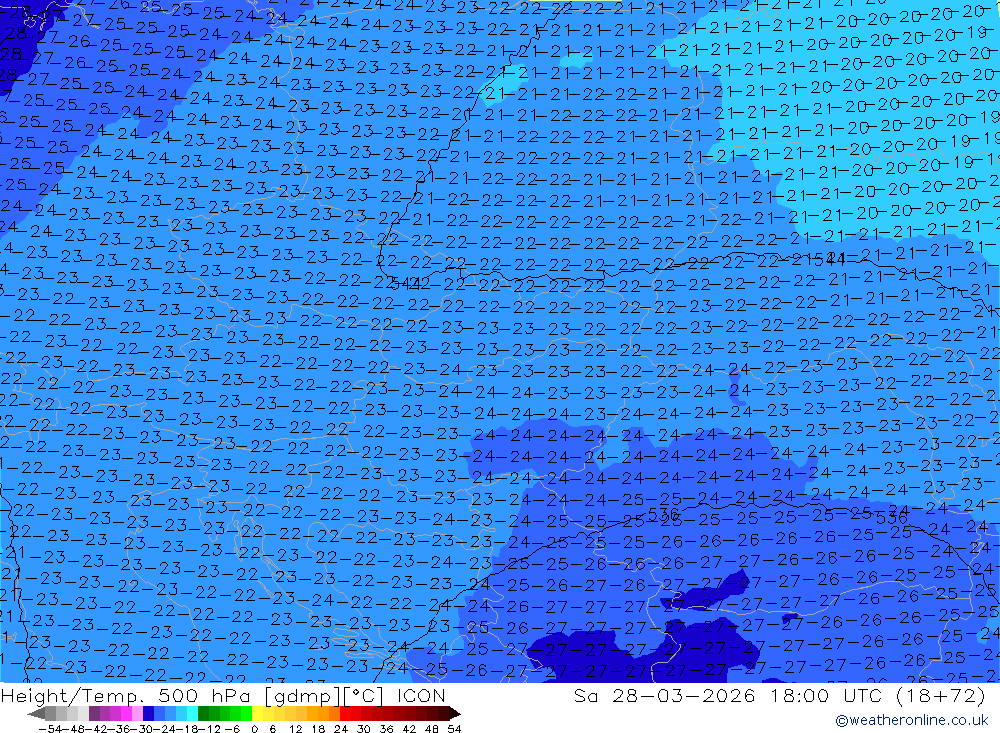Click the right arrow end of color scale
Viewport: 1000px width, 733px height.
click(454, 713)
